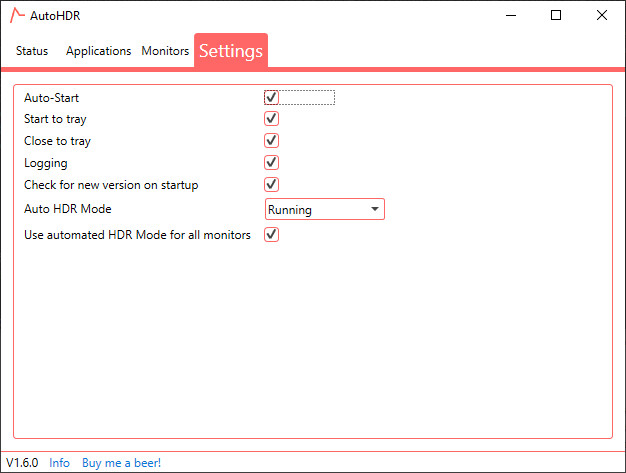The height and width of the screenshot is (473, 626).
Task: Click the V1.6.0 version label
Action: [x=22, y=463]
